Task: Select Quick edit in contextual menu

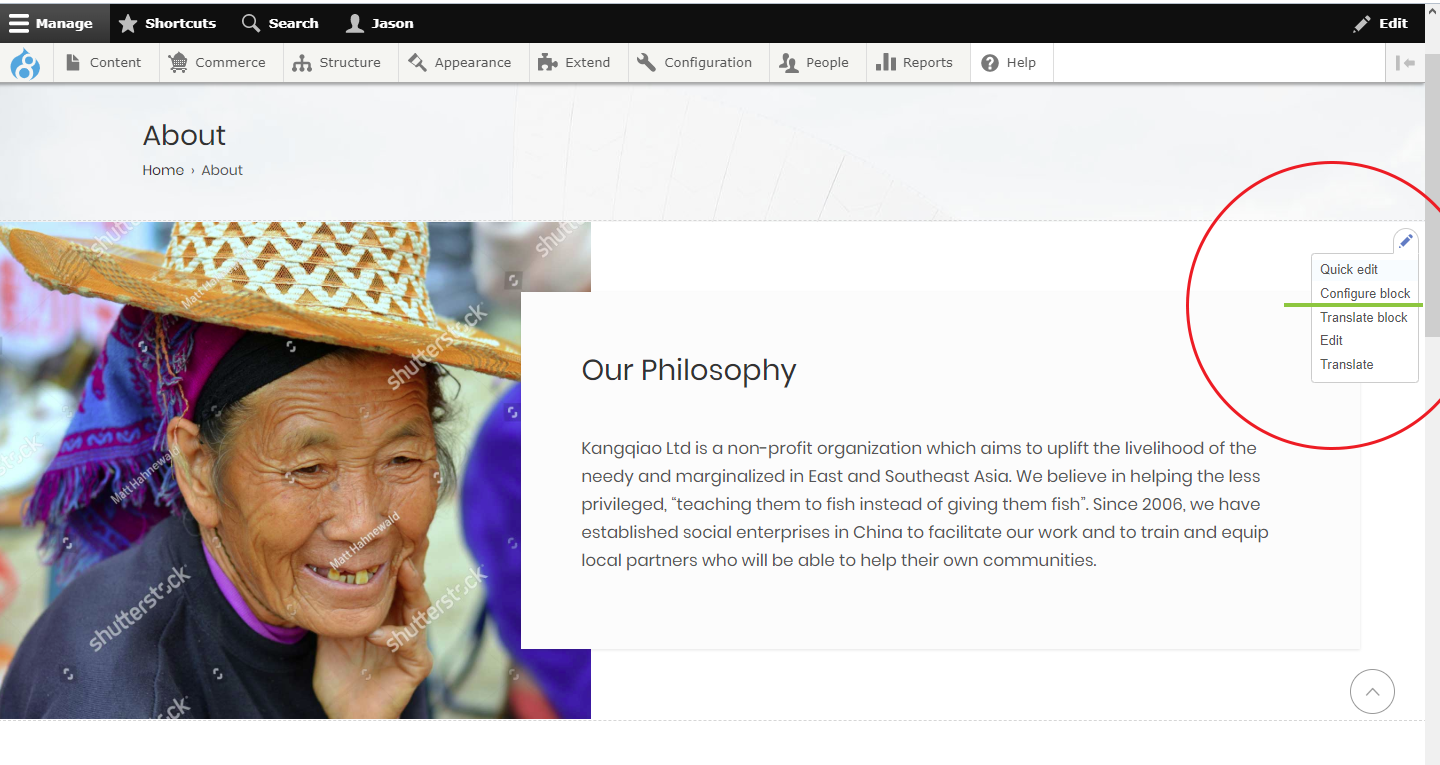Action: [1349, 269]
